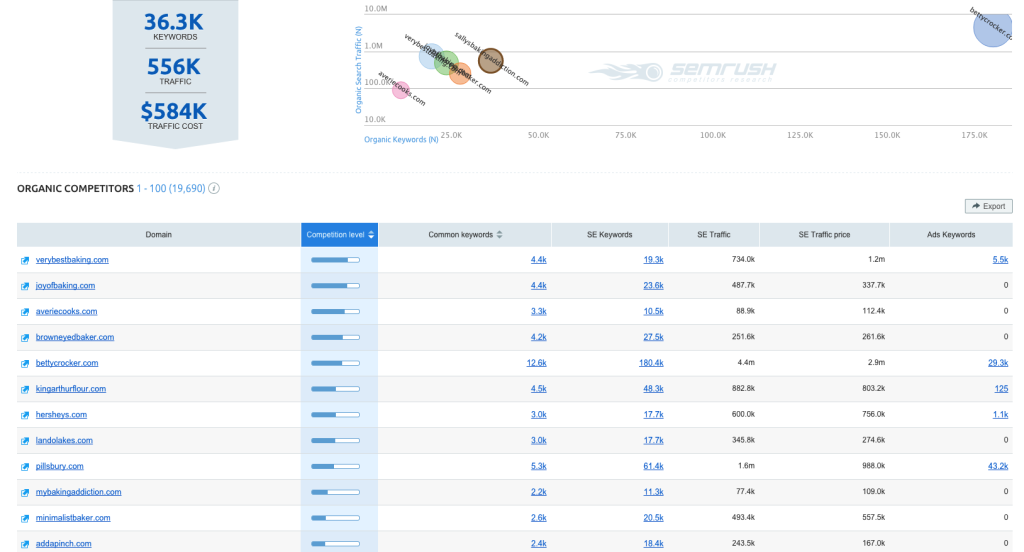This screenshot has width=1024, height=552.
Task: Click the 2.9m SE Traffic price value
Action: [876, 363]
